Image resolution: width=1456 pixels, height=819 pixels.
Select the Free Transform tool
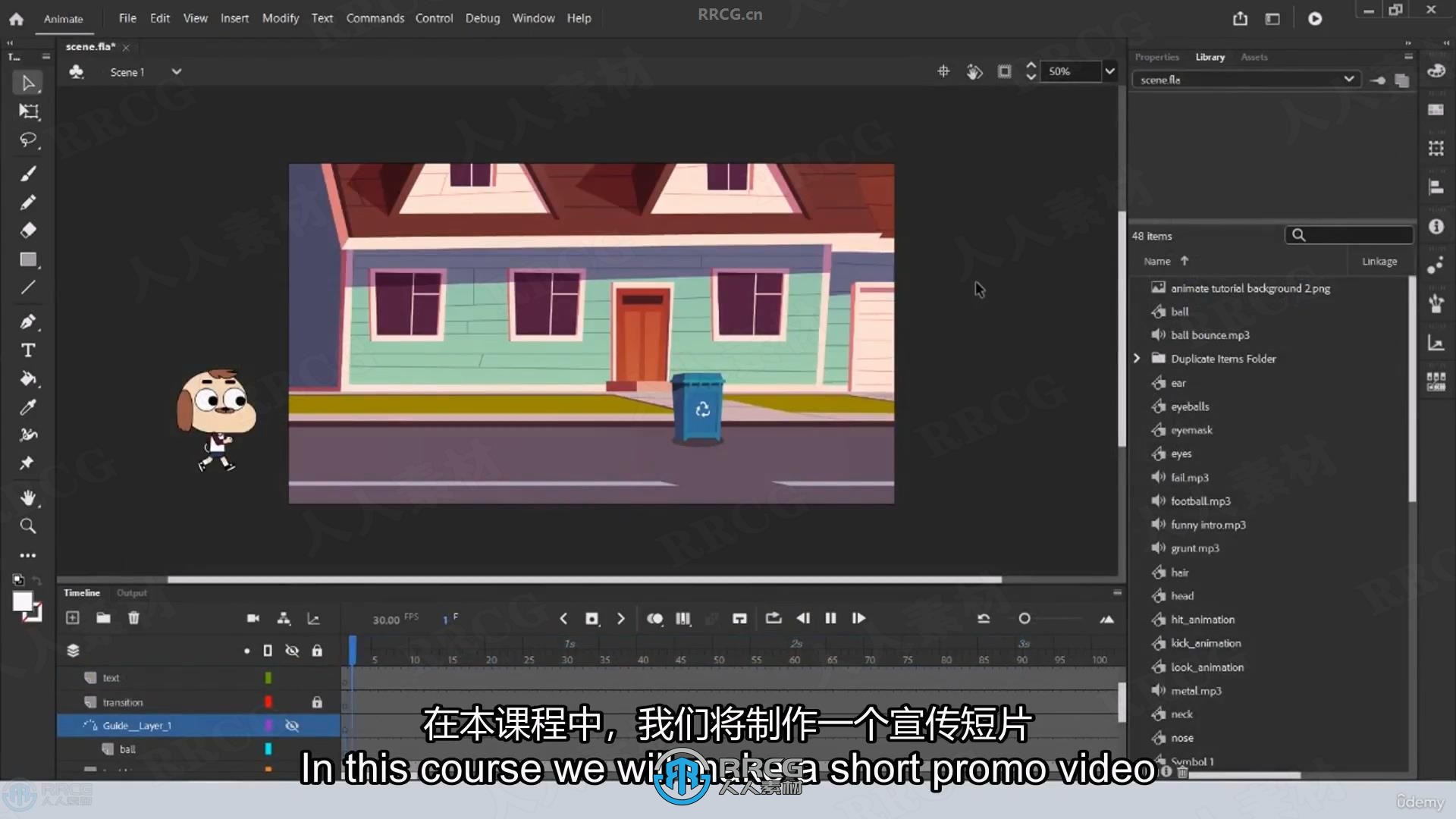[x=28, y=111]
